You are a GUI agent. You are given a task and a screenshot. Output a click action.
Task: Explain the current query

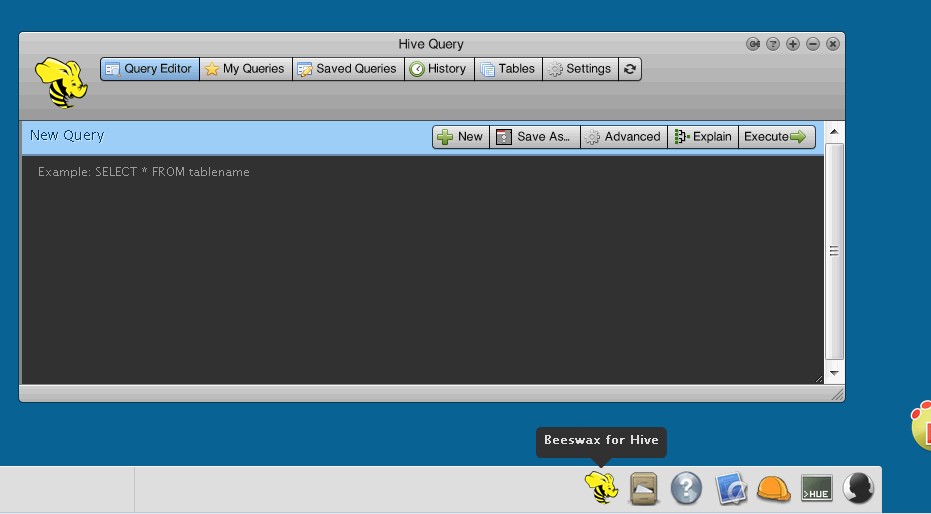pyautogui.click(x=703, y=137)
